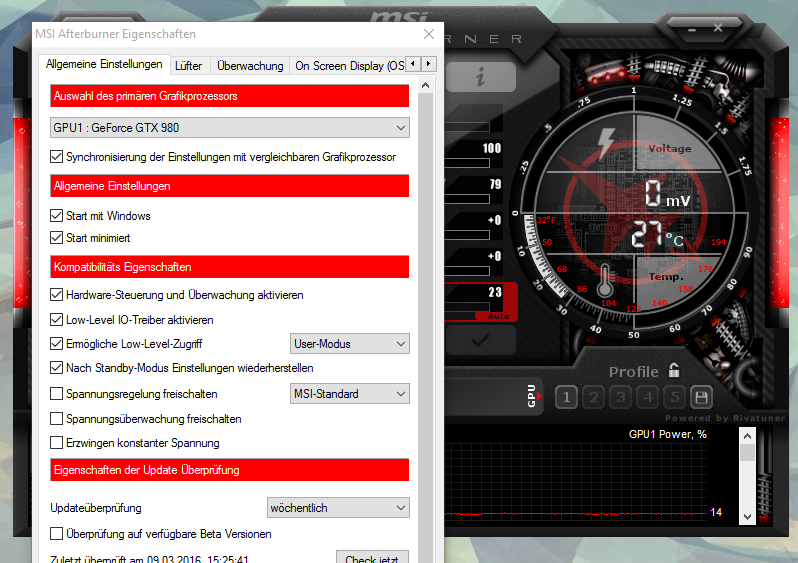The image size is (798, 563).
Task: Click the Check jetzt button
Action: coord(372,557)
